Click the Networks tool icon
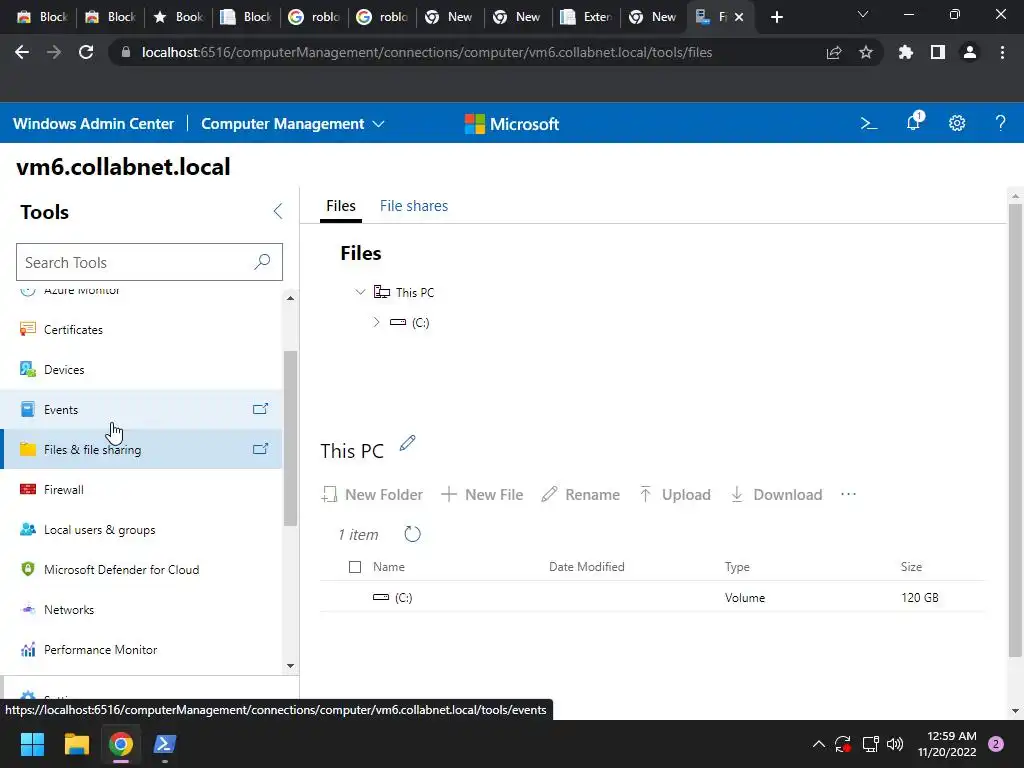Image resolution: width=1024 pixels, height=768 pixels. pos(27,609)
